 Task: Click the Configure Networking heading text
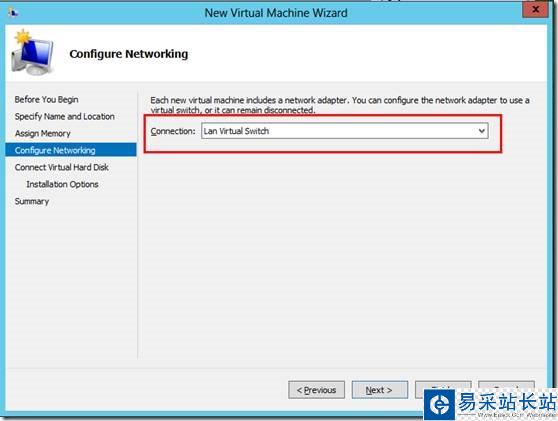click(x=129, y=54)
